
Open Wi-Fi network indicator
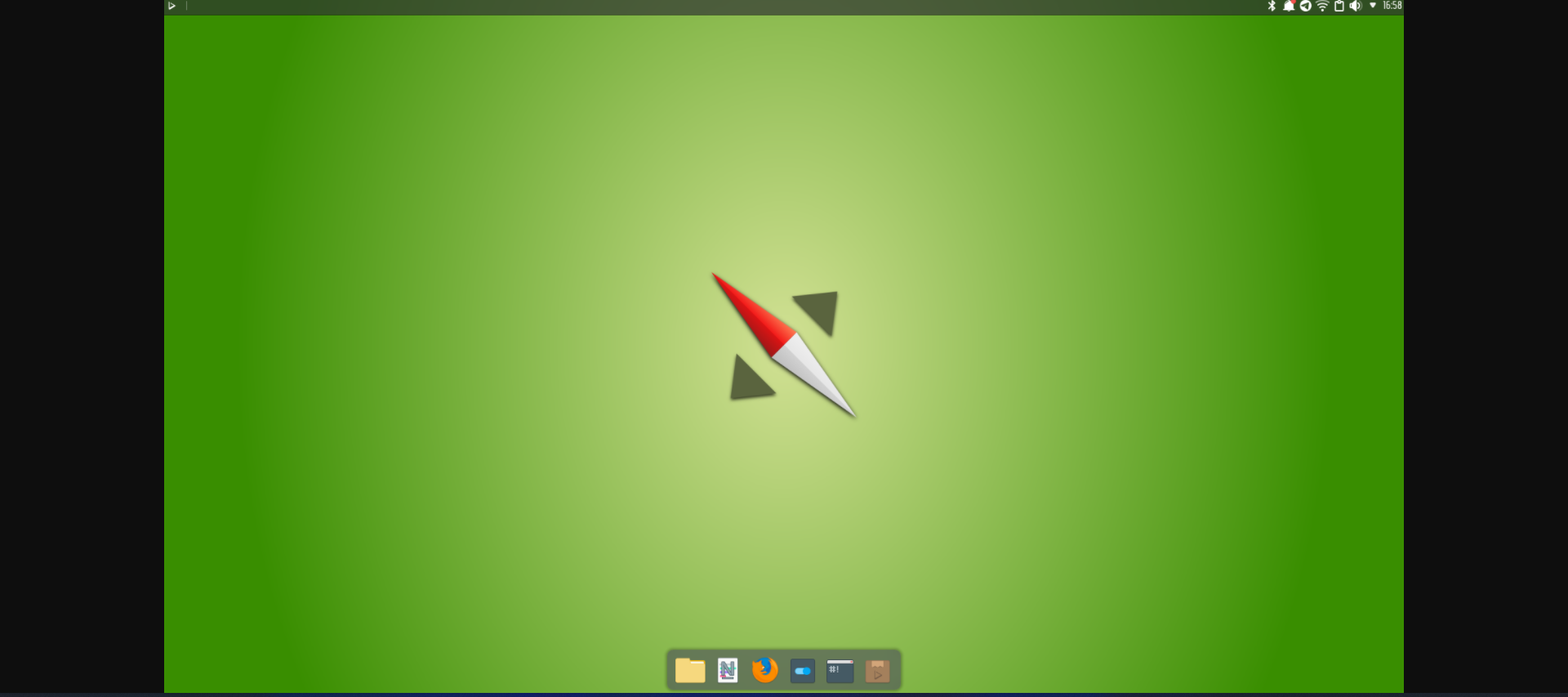click(1322, 6)
